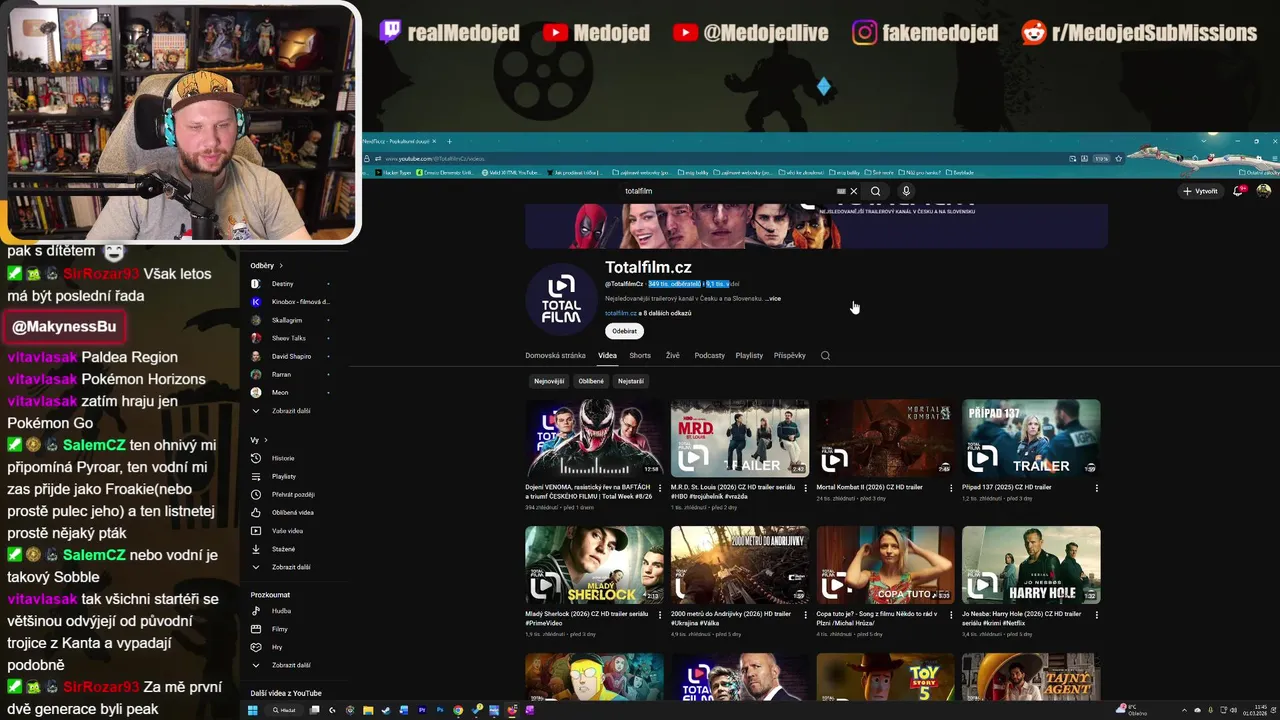Viewport: 1280px width, 720px height.
Task: Clear the search field with the X icon
Action: coord(853,191)
